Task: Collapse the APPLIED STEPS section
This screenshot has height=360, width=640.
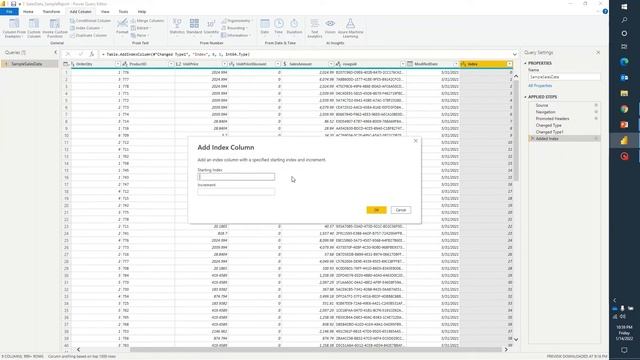Action: point(526,97)
